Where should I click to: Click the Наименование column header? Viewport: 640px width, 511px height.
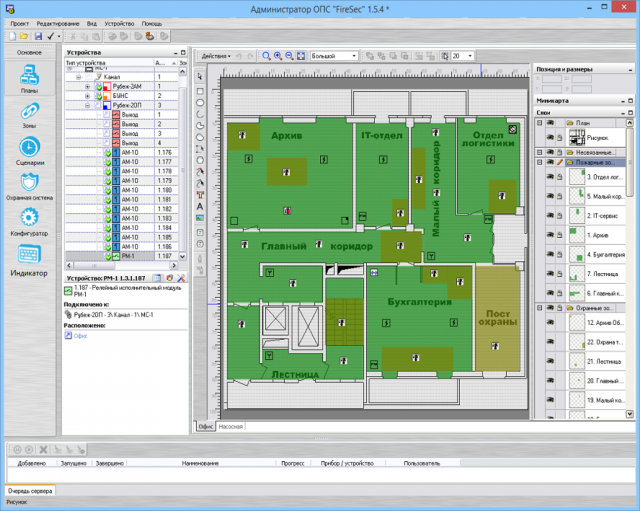(200, 463)
